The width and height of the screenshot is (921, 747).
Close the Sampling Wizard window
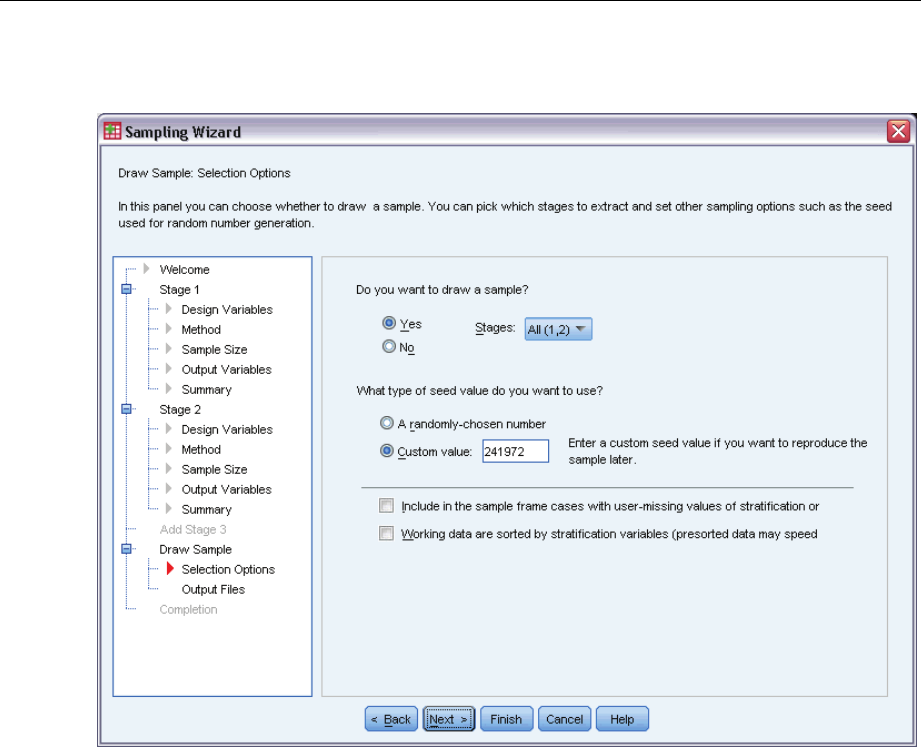898,131
